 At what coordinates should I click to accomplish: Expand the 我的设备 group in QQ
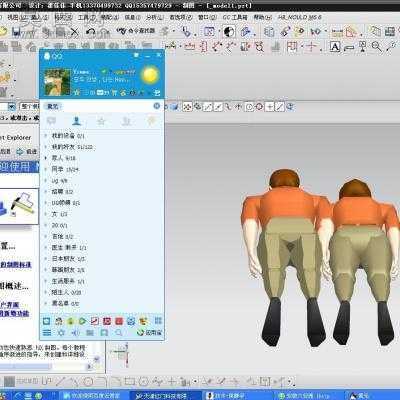[68, 136]
